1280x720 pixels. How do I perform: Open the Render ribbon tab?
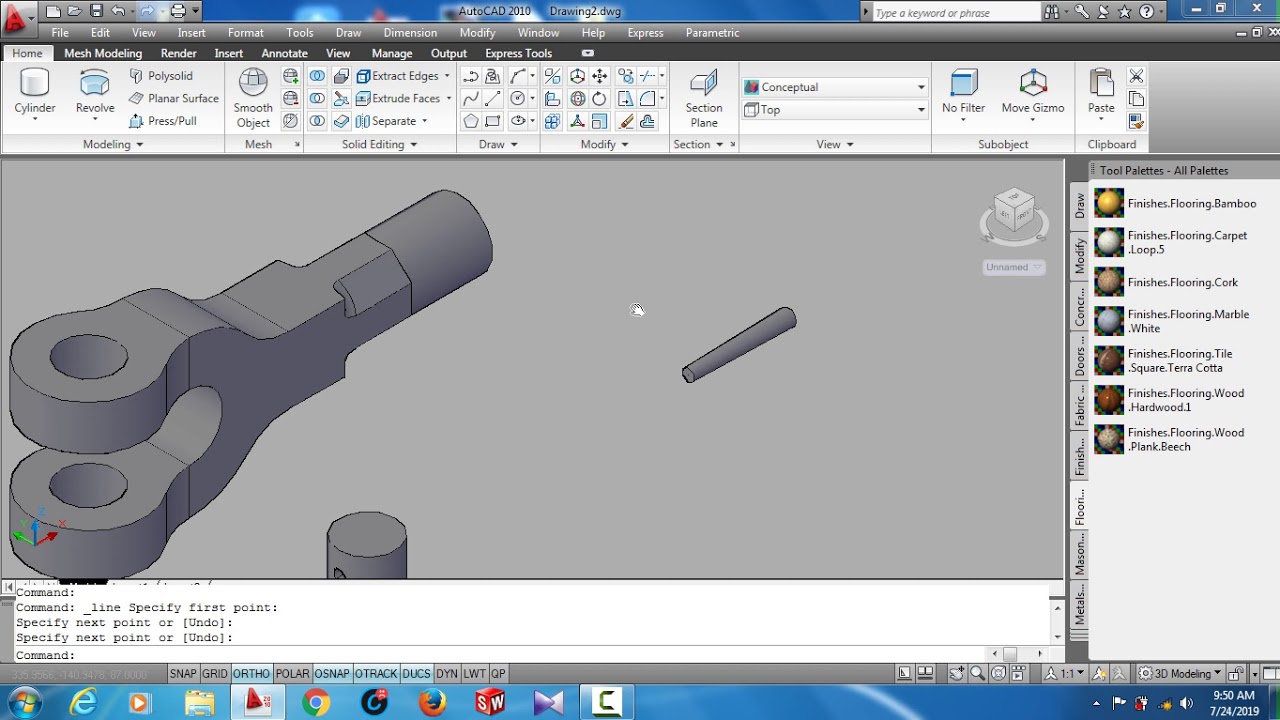tap(179, 53)
